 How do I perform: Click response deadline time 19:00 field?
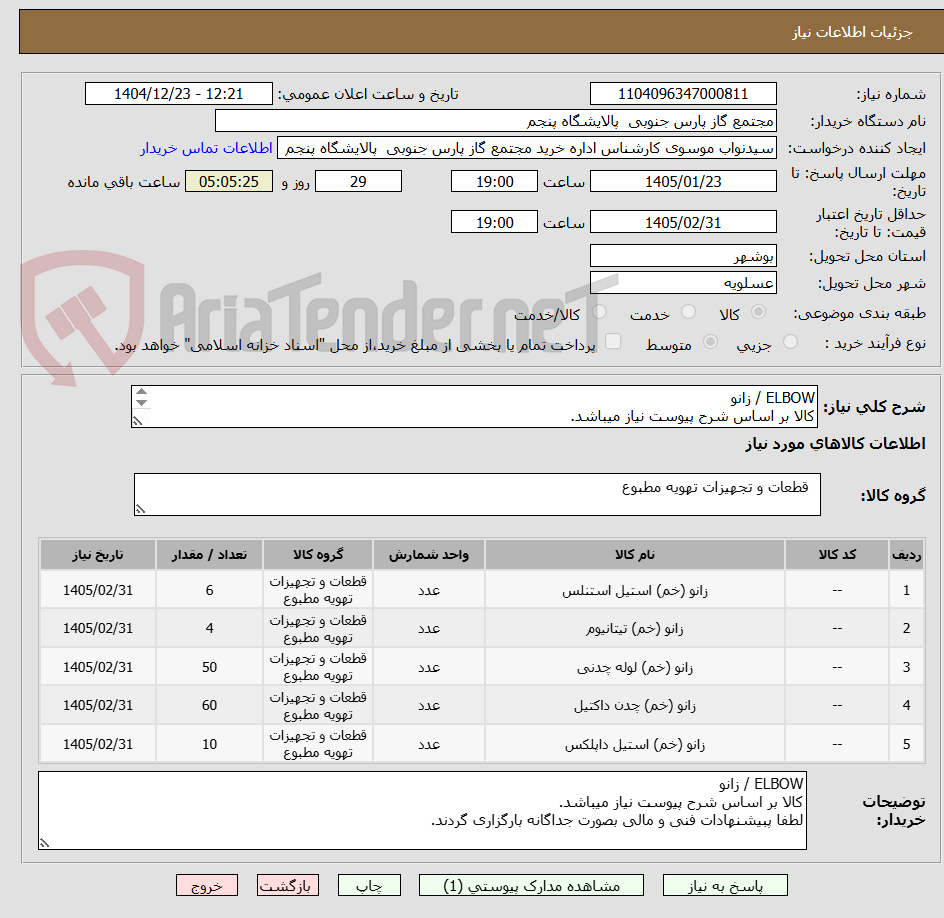pyautogui.click(x=494, y=181)
